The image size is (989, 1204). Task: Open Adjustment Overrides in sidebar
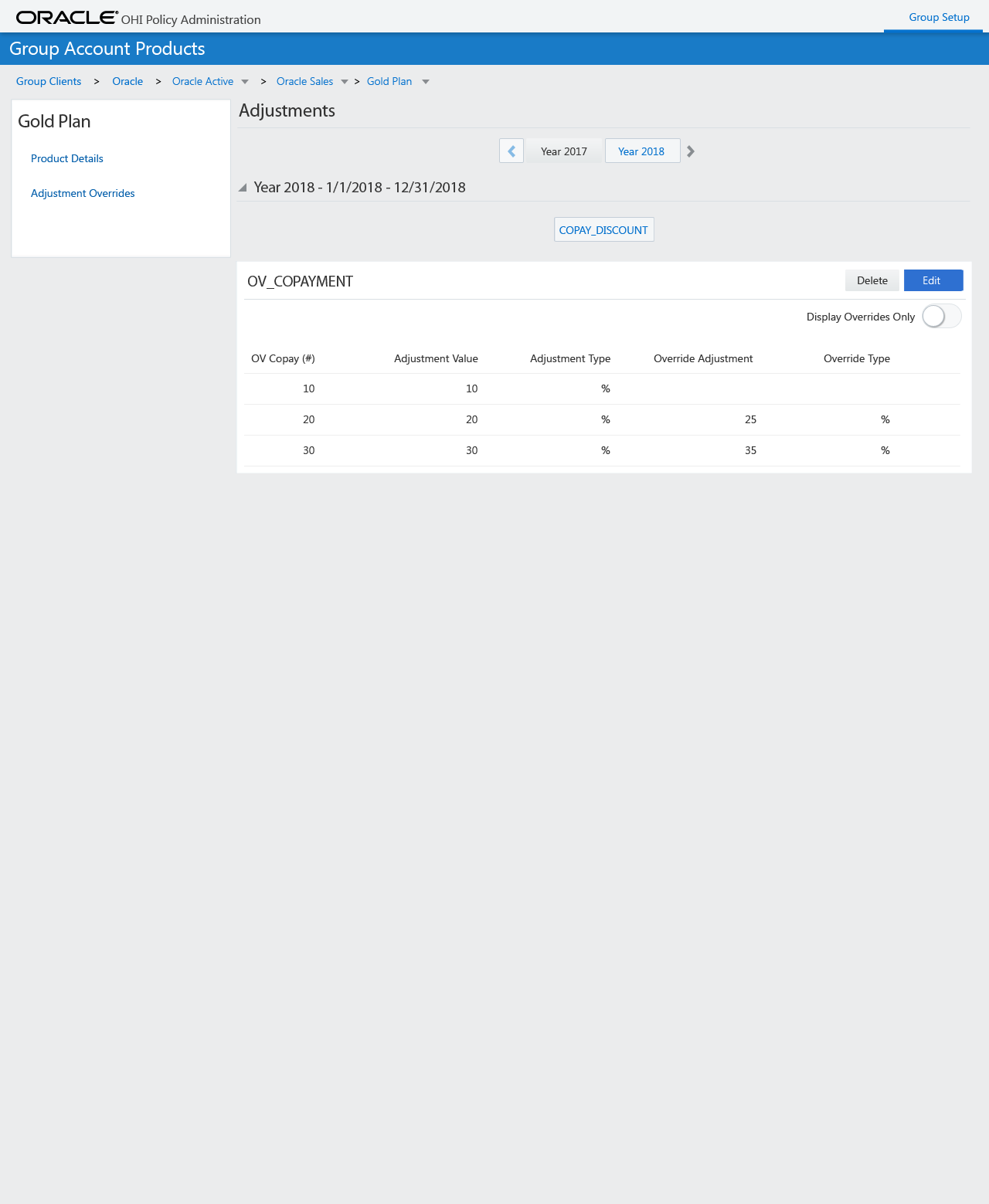pyautogui.click(x=83, y=193)
